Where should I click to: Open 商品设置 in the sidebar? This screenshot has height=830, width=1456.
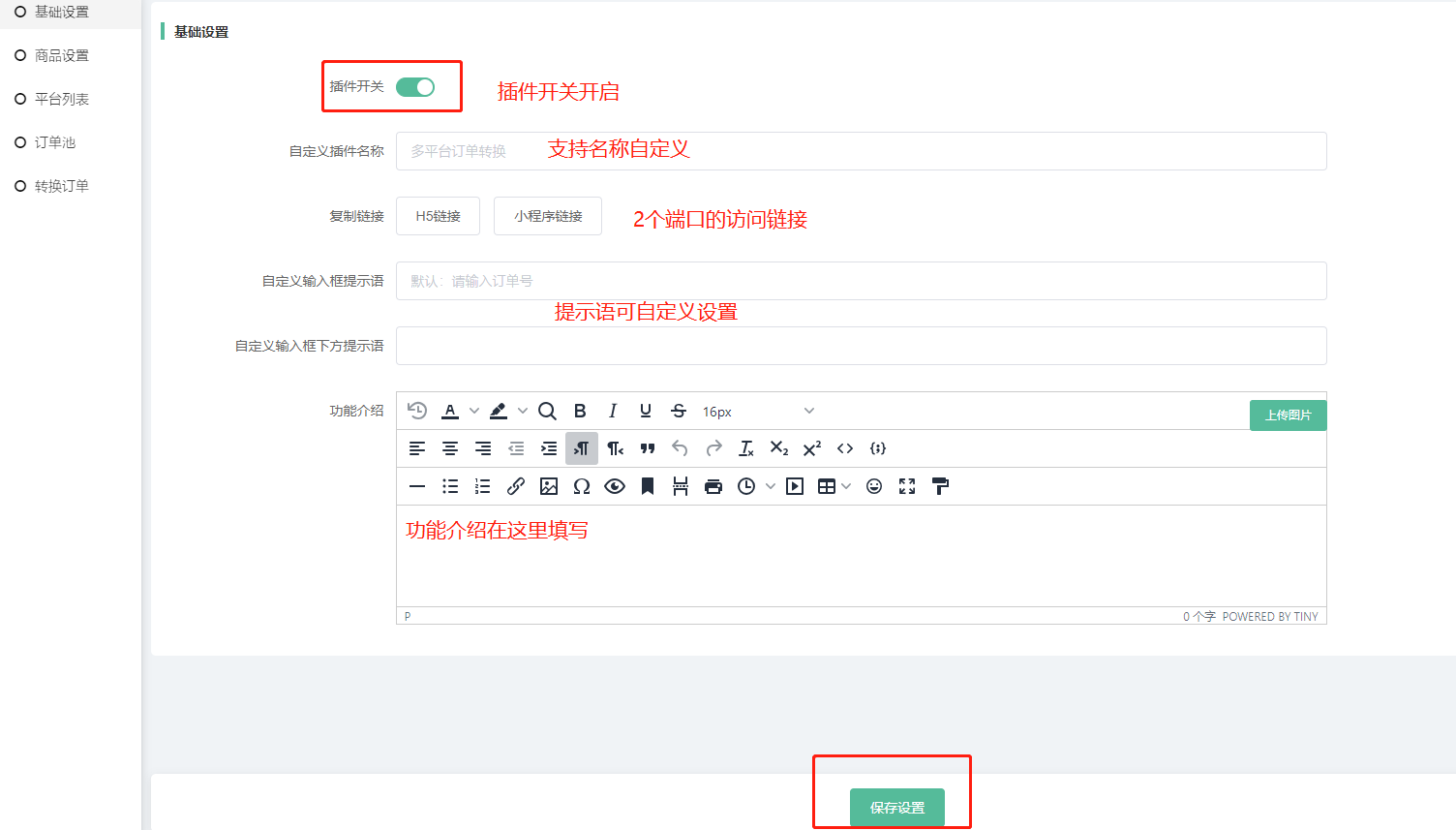pyautogui.click(x=62, y=55)
